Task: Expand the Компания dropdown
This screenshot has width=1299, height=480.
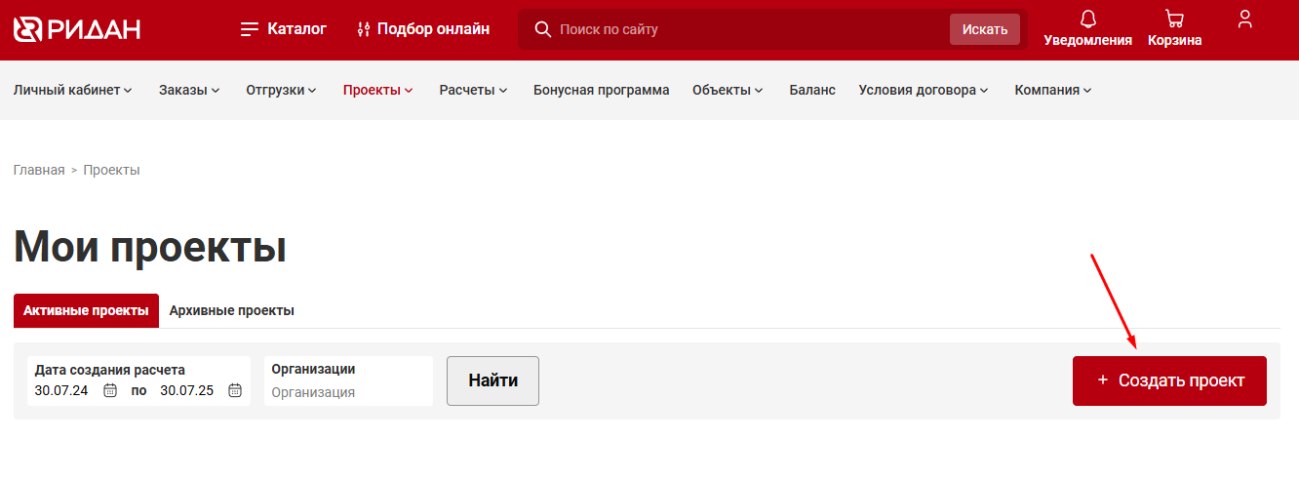Action: [x=1053, y=90]
